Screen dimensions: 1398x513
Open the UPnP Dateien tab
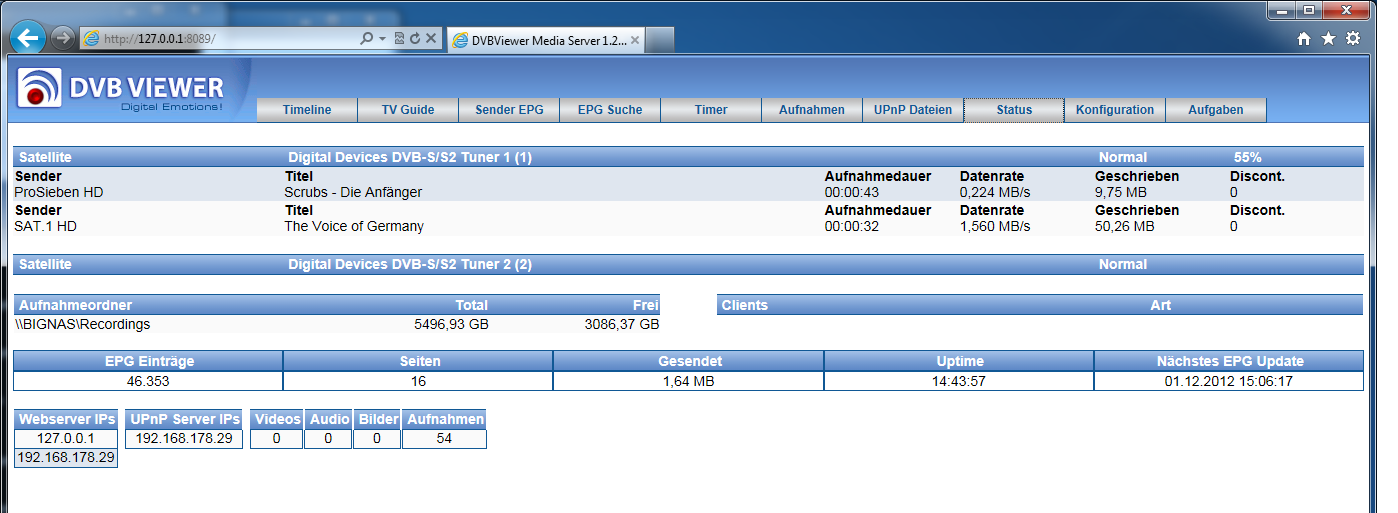[x=913, y=110]
